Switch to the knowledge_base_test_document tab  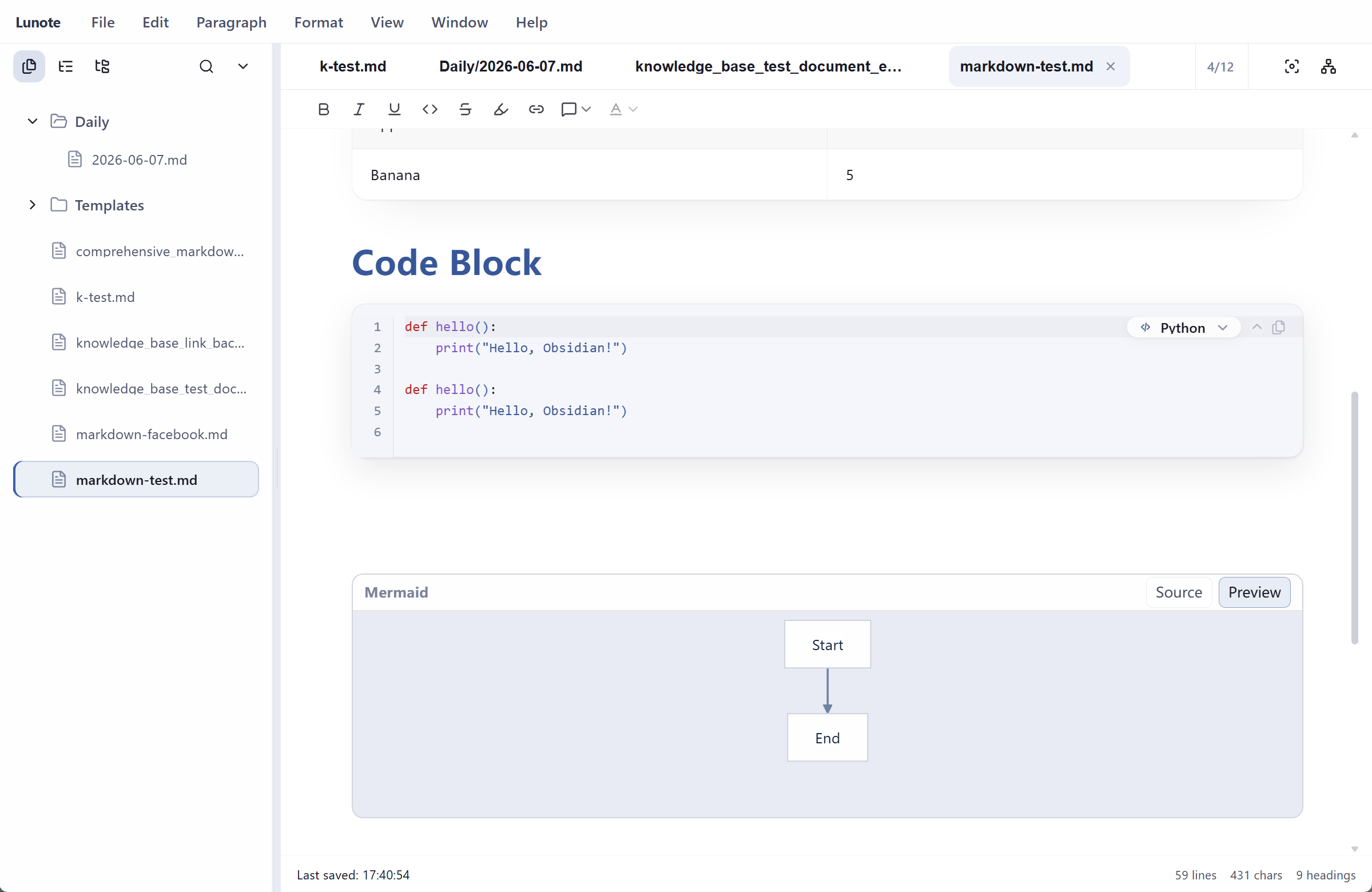769,66
